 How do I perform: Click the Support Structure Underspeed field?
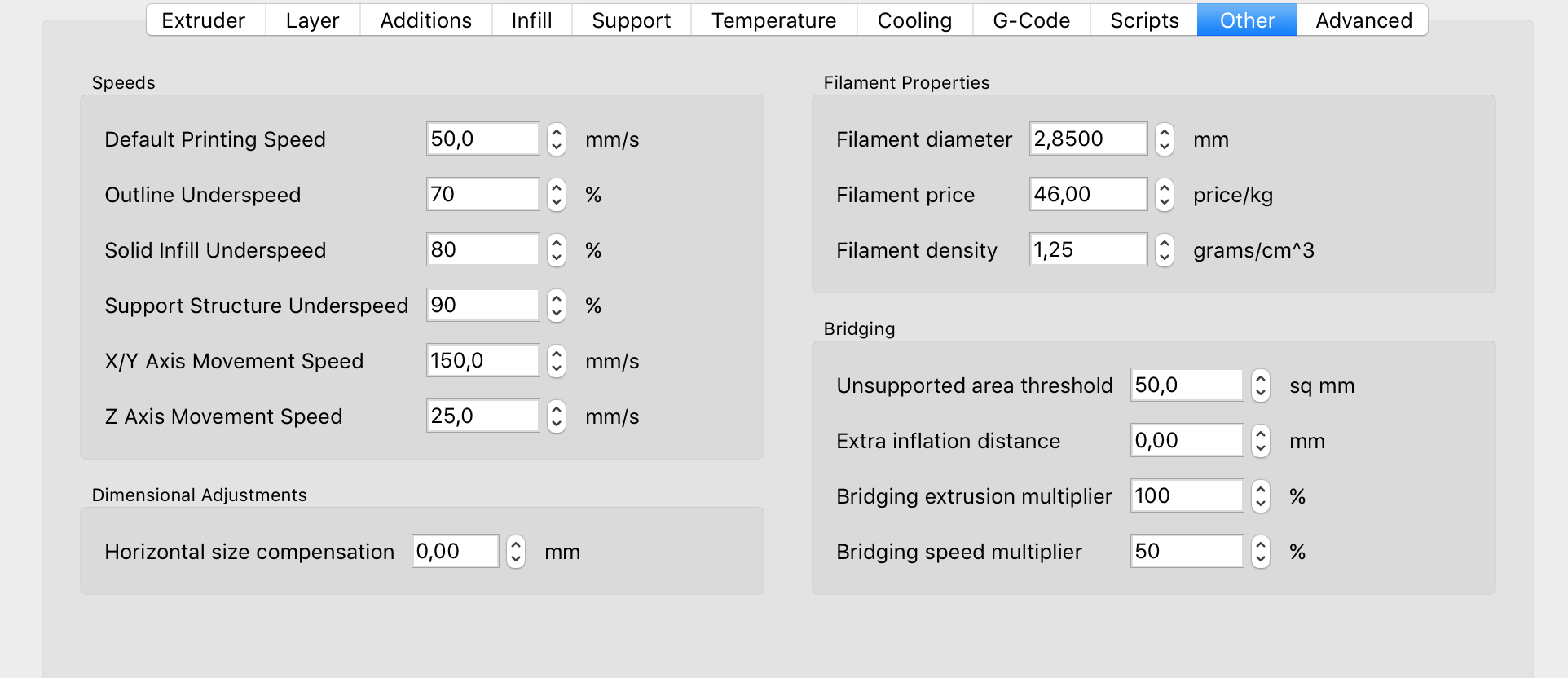click(x=482, y=306)
